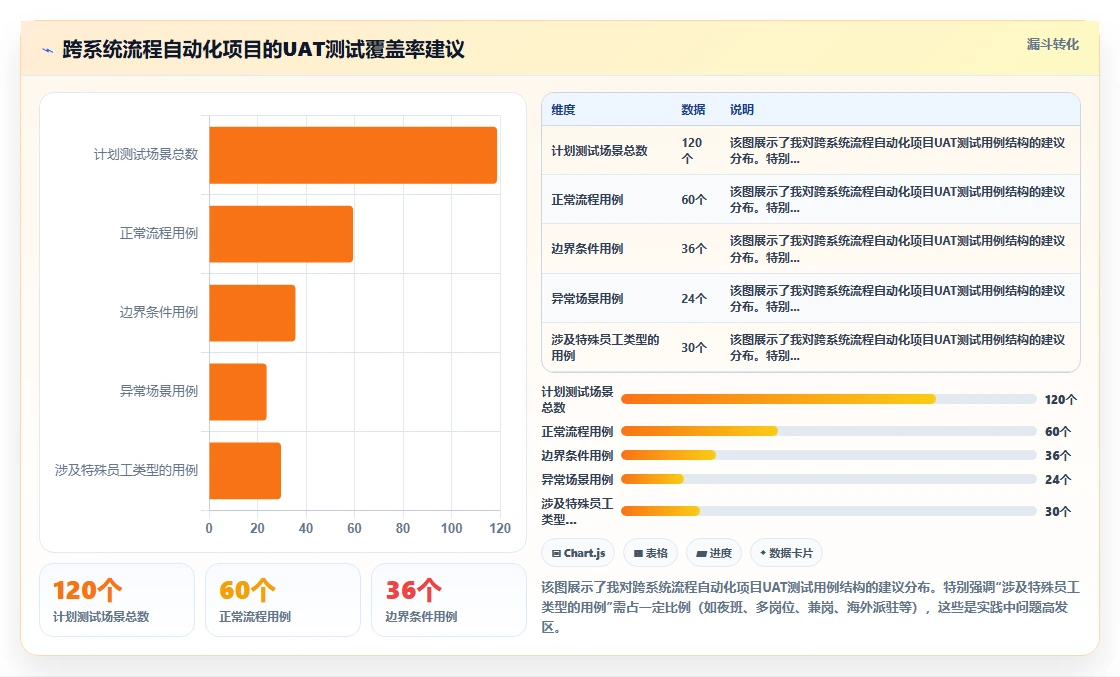The image size is (1120, 677).
Task: Open the 60个 正常流程用例 data card
Action: click(x=283, y=600)
